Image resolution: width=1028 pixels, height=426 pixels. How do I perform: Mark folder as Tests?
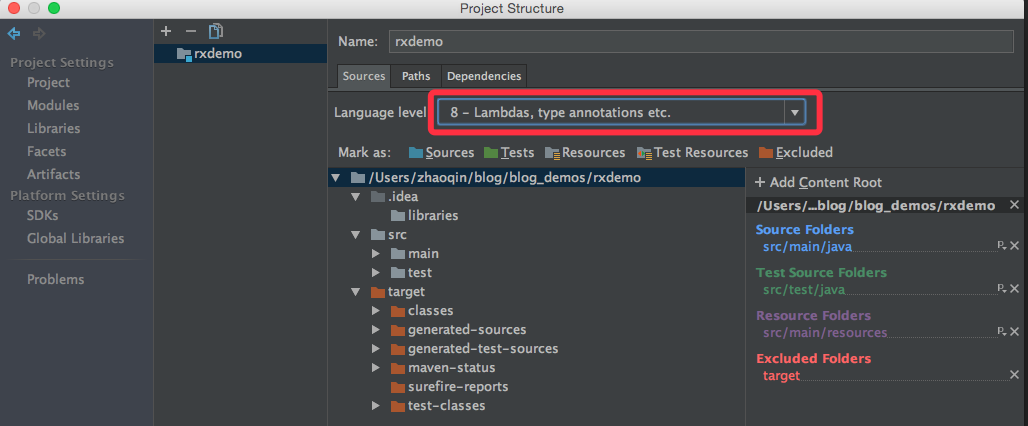[x=509, y=152]
